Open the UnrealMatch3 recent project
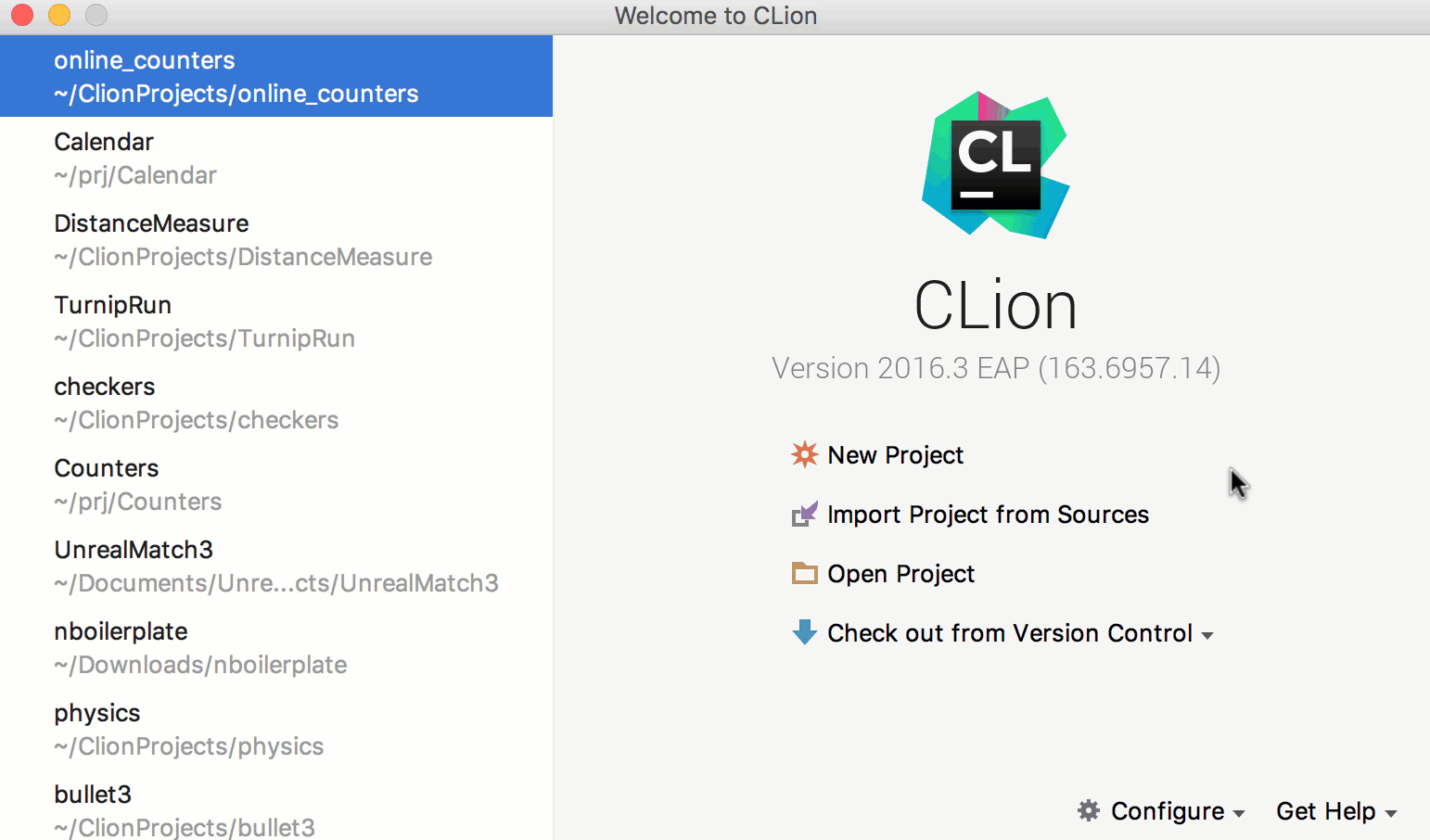 pos(276,566)
